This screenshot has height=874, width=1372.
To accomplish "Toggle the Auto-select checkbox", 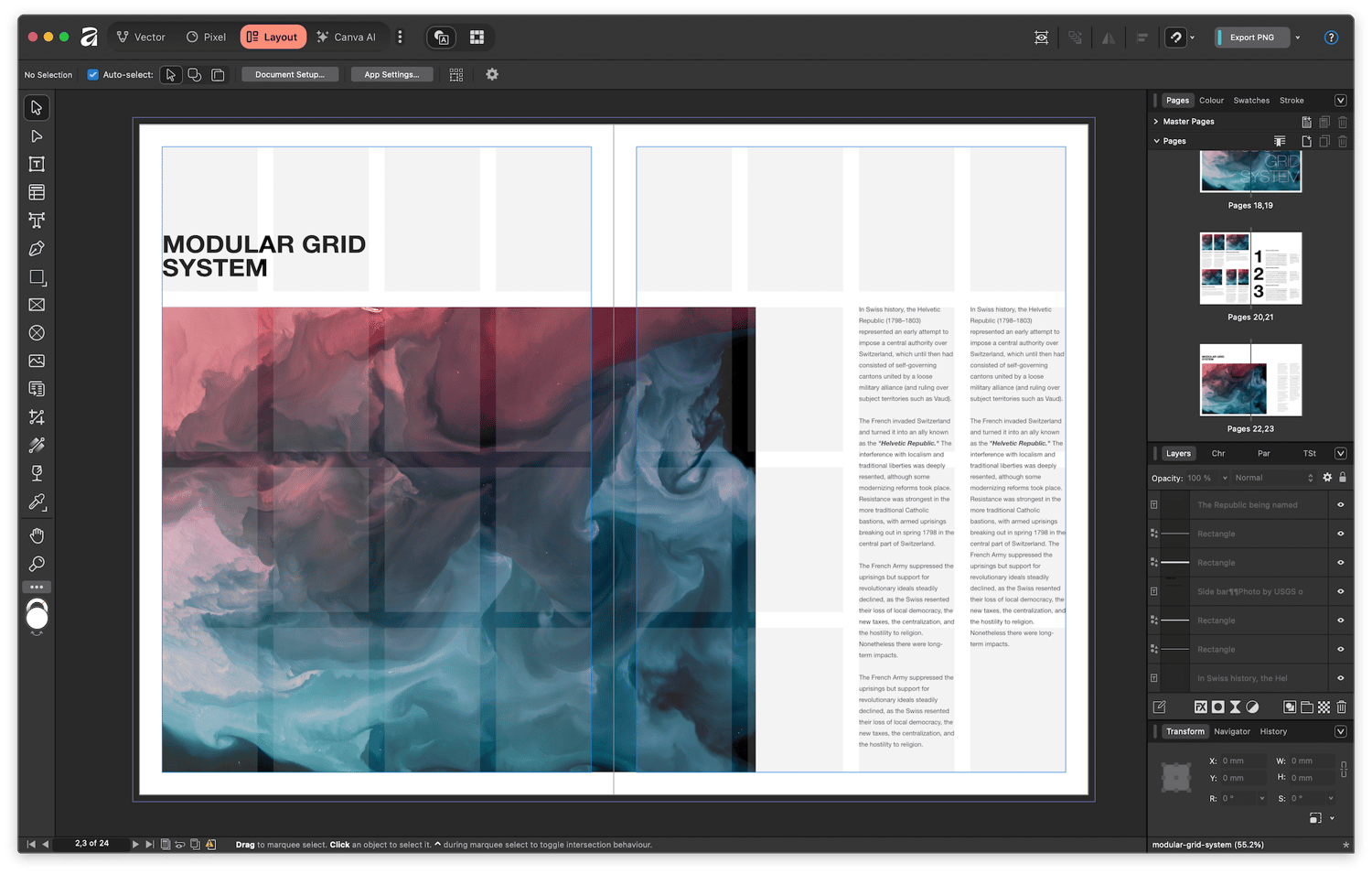I will click(92, 74).
